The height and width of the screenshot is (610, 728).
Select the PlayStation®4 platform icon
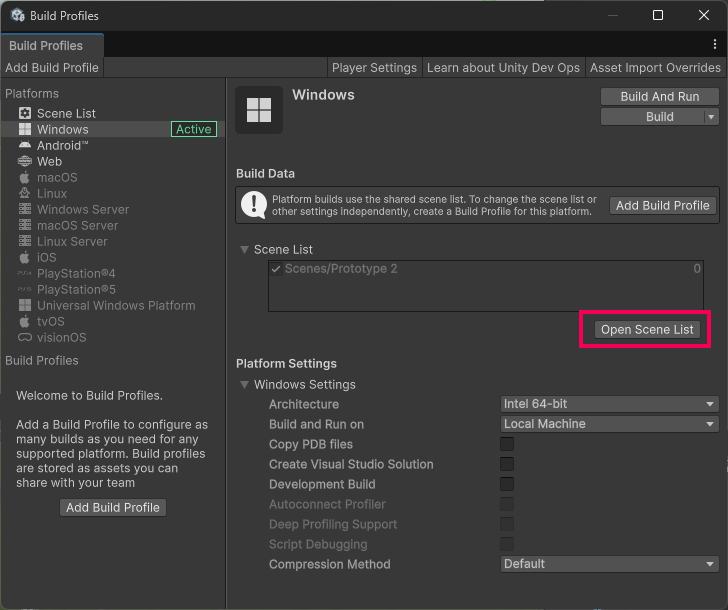pos(25,274)
